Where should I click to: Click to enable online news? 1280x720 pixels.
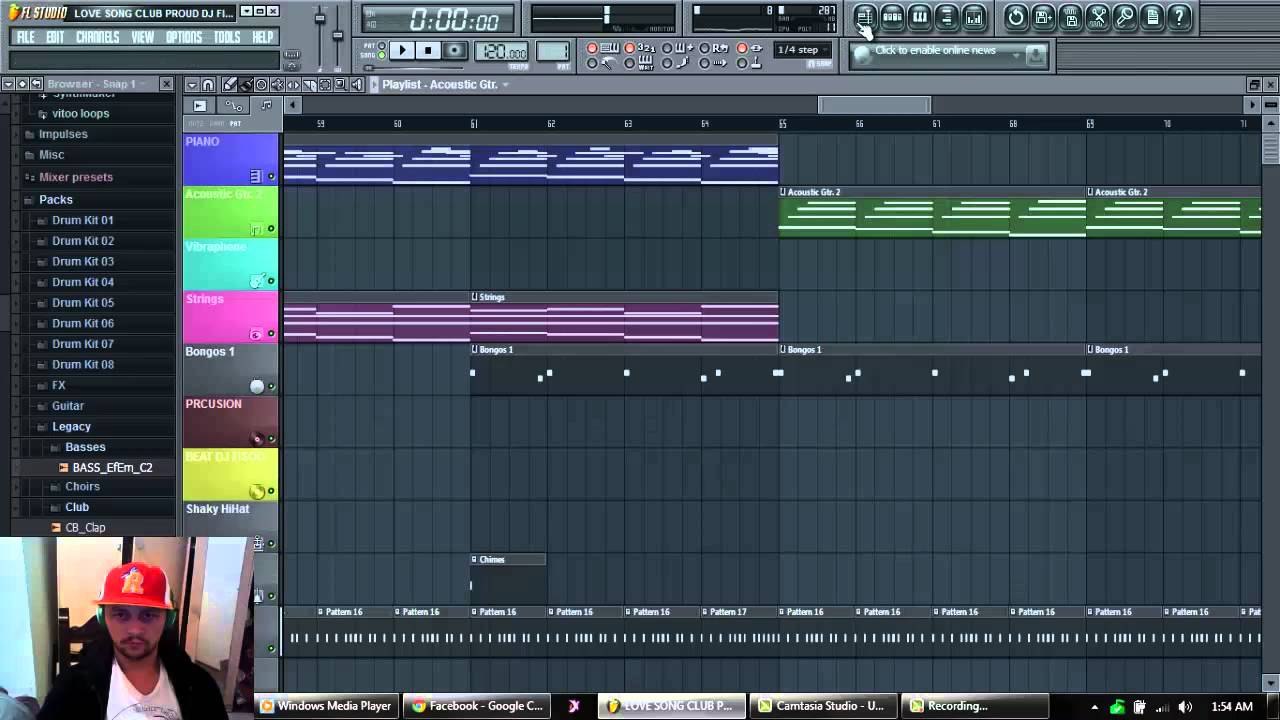(935, 50)
